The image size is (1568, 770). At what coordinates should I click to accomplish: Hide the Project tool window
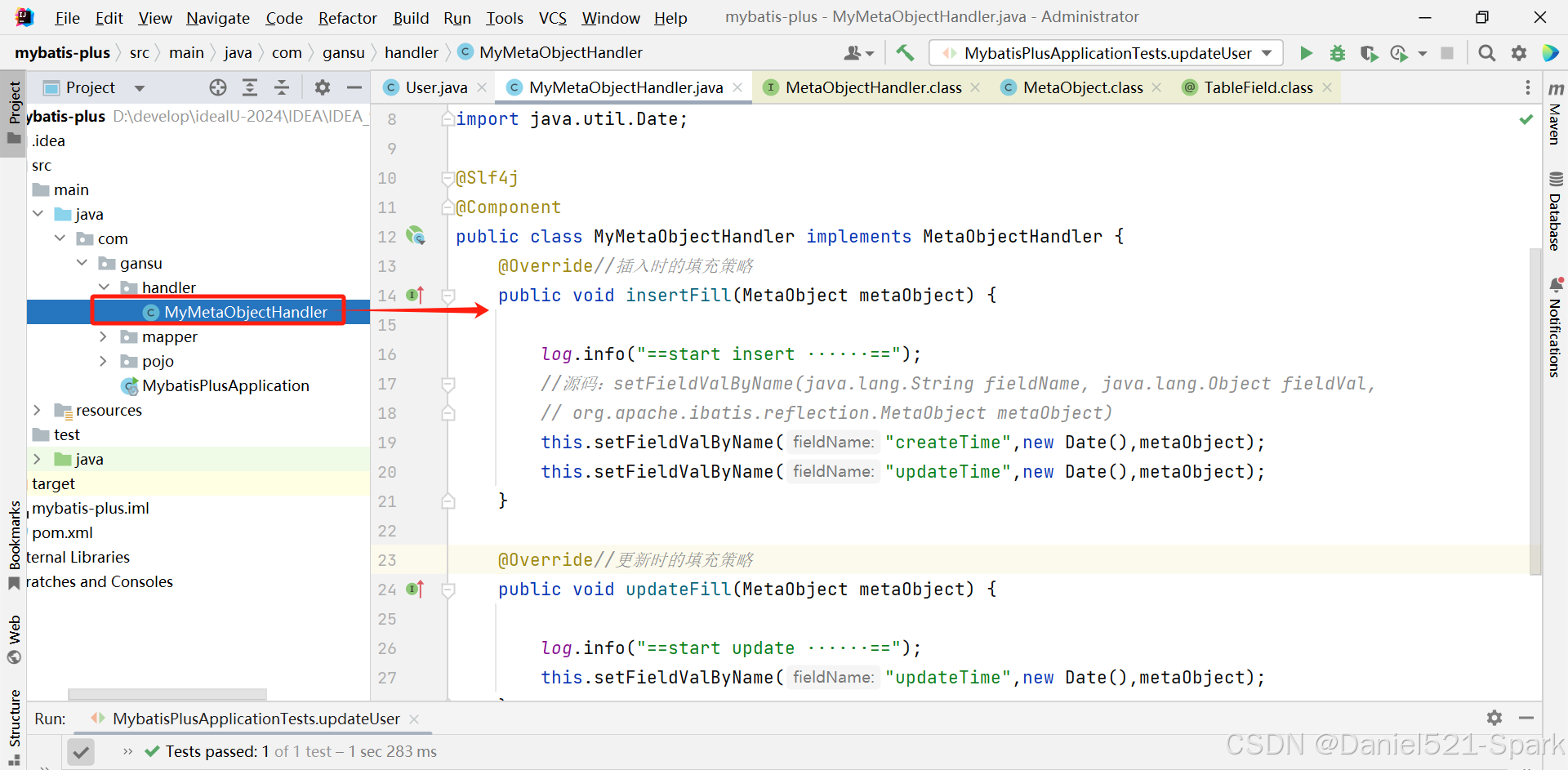[354, 87]
